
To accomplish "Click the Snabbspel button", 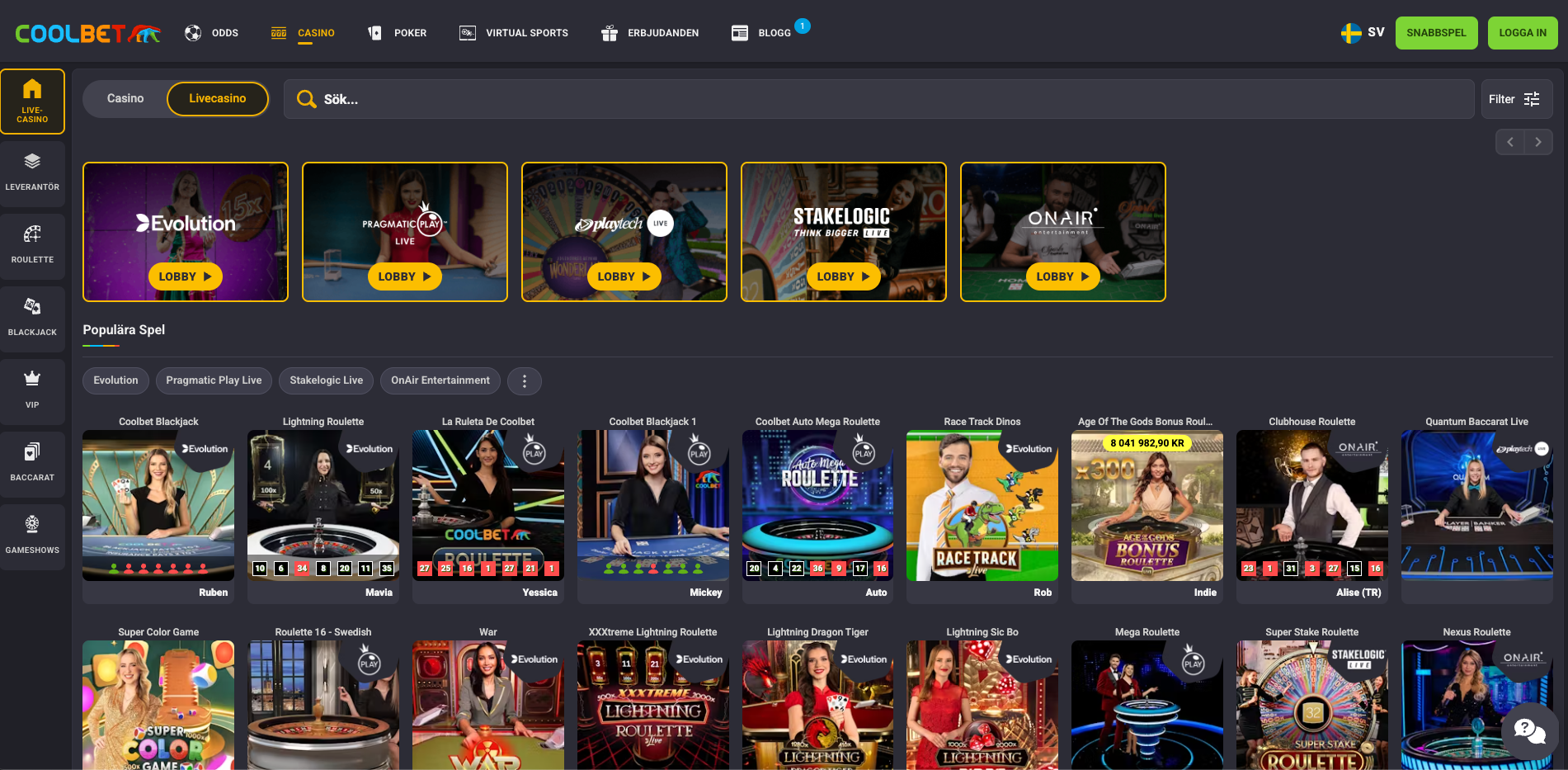I will click(x=1436, y=33).
